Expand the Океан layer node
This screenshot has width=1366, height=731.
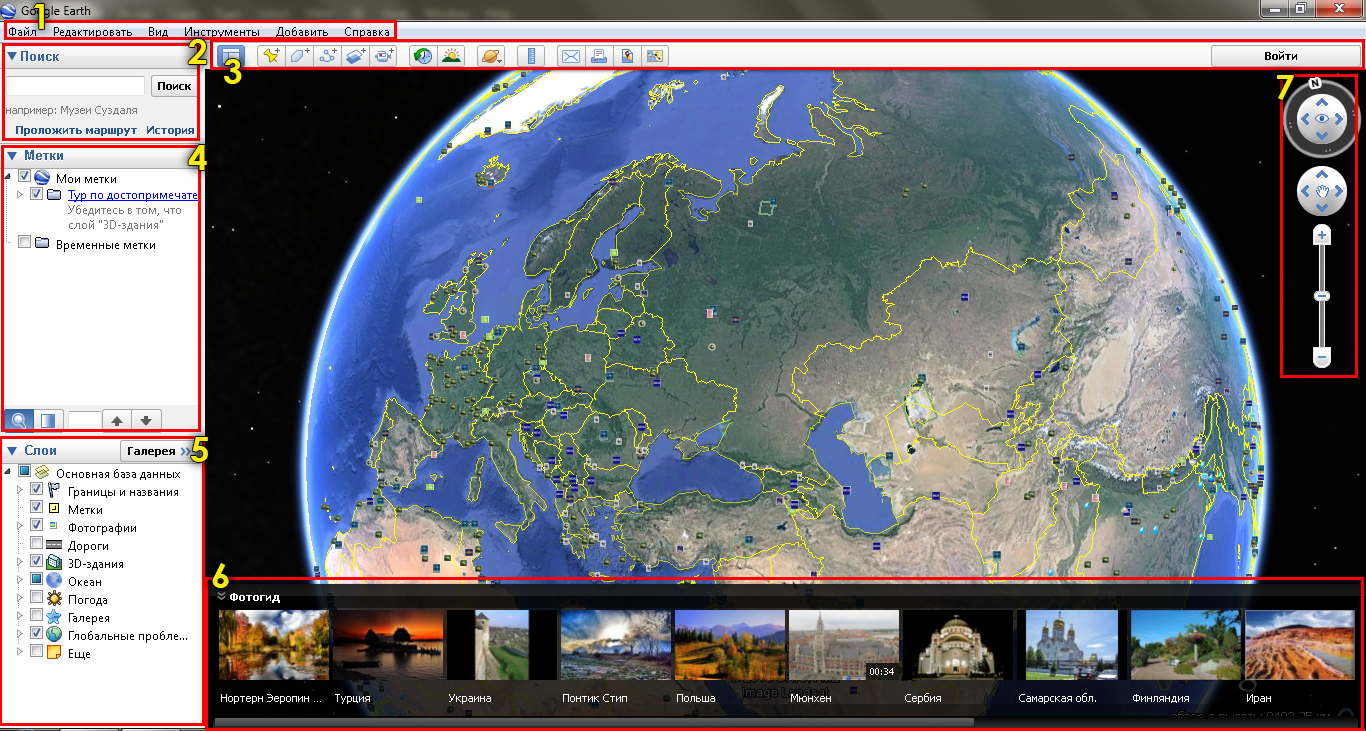click(20, 580)
